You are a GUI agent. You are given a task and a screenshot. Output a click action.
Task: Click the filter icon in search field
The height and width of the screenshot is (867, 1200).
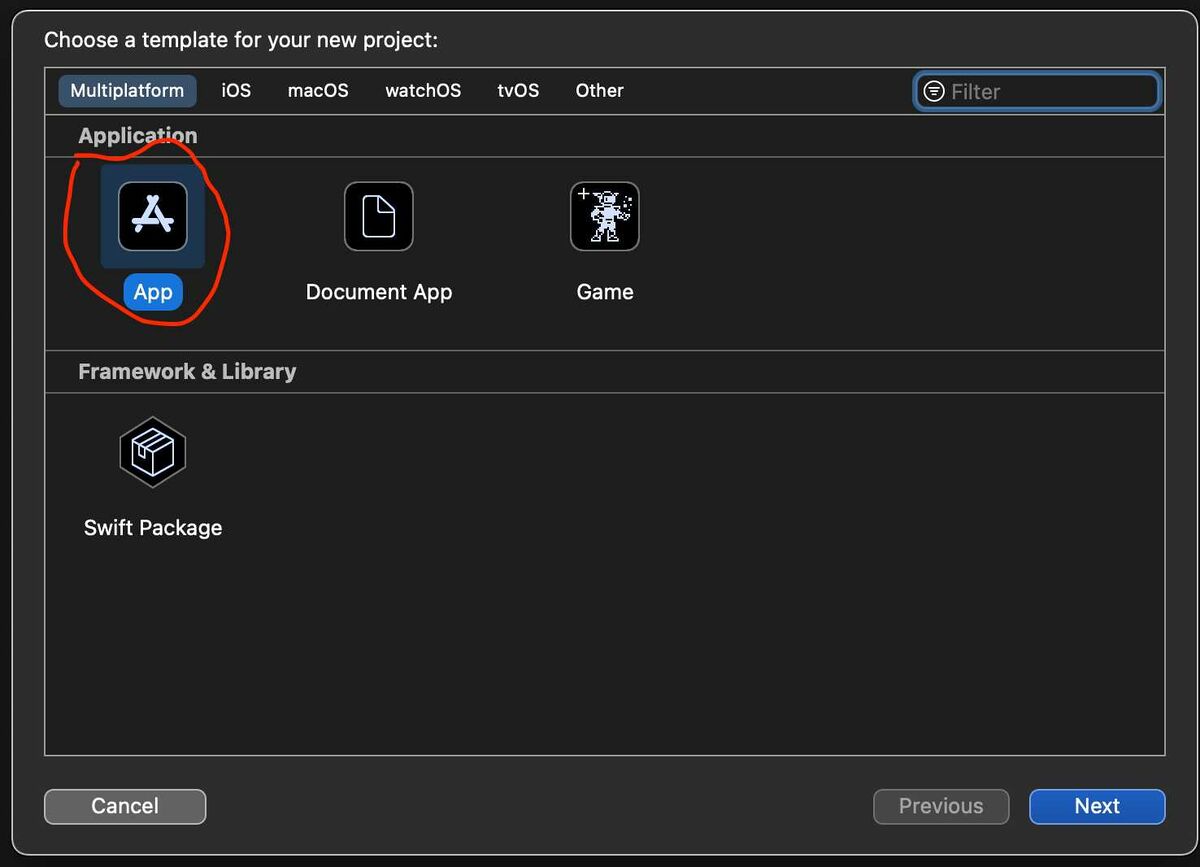coord(934,91)
